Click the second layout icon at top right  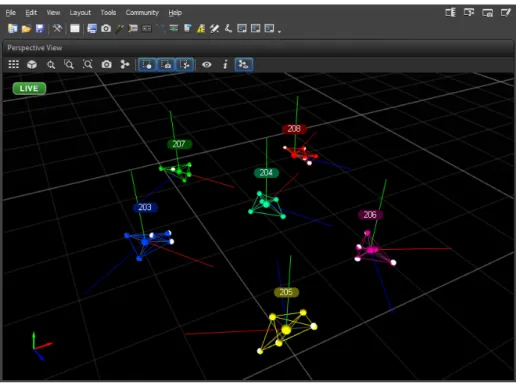point(469,13)
